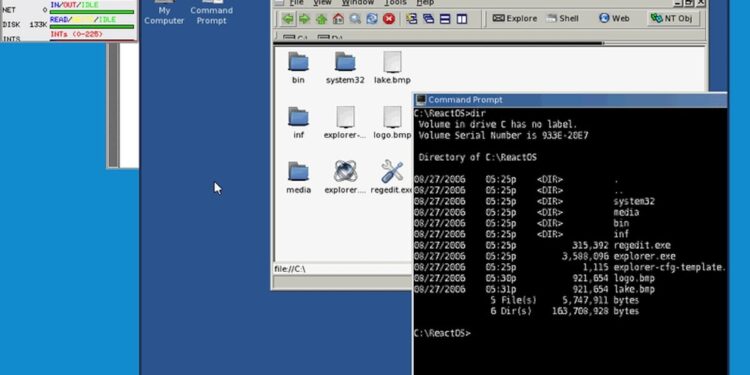750x375 pixels.
Task: Click the explorer-cfg-template row in the listing
Action: click(x=570, y=267)
